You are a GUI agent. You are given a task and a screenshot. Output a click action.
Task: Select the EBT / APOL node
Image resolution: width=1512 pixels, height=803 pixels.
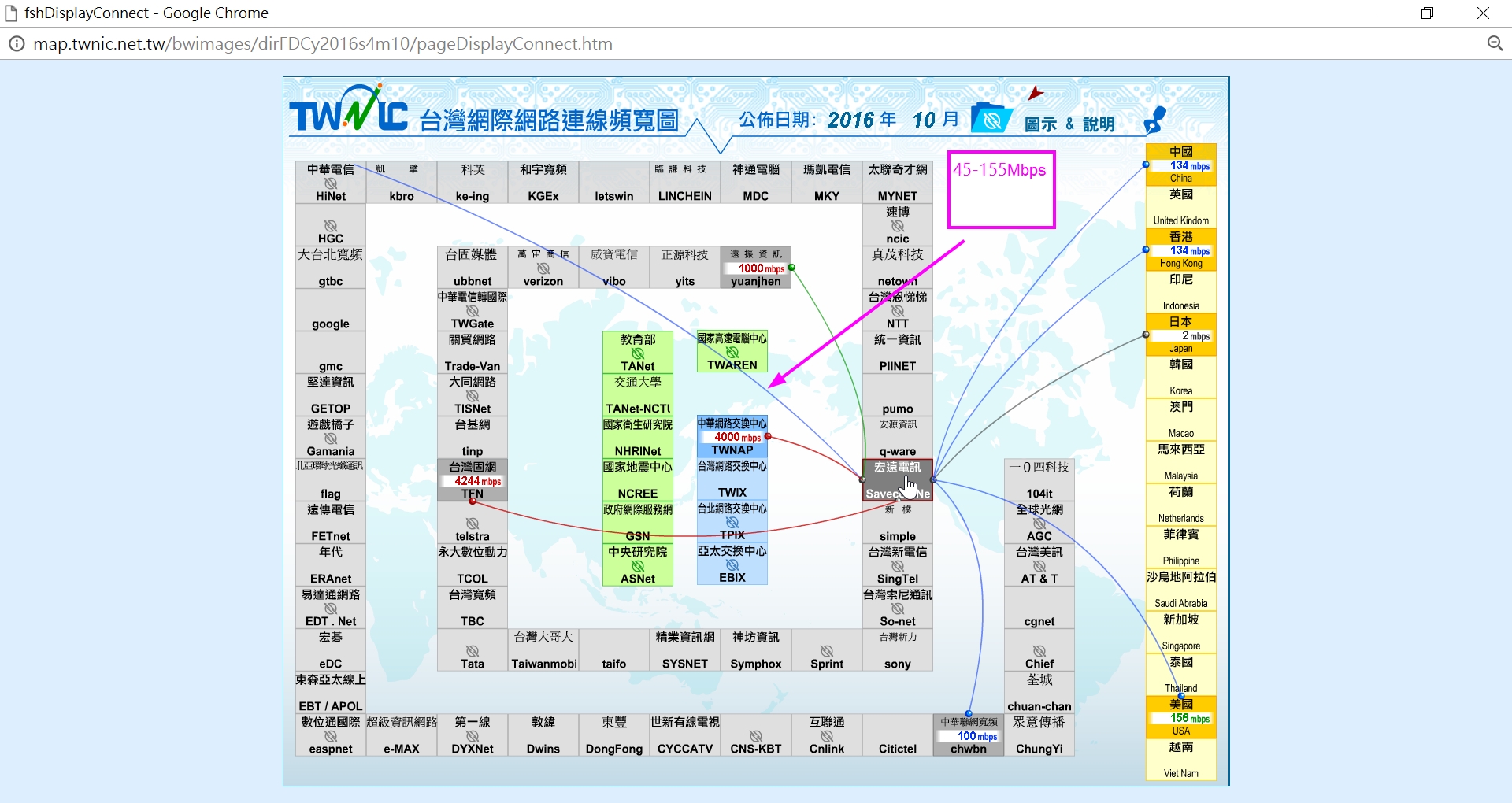331,693
